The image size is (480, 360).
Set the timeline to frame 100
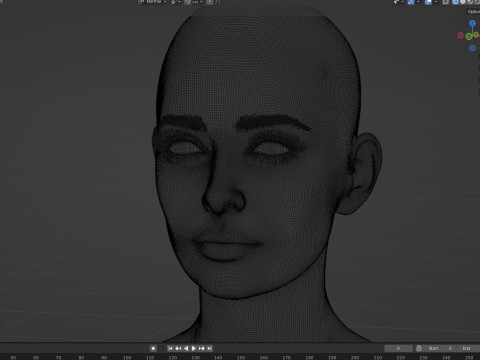pos(127,357)
